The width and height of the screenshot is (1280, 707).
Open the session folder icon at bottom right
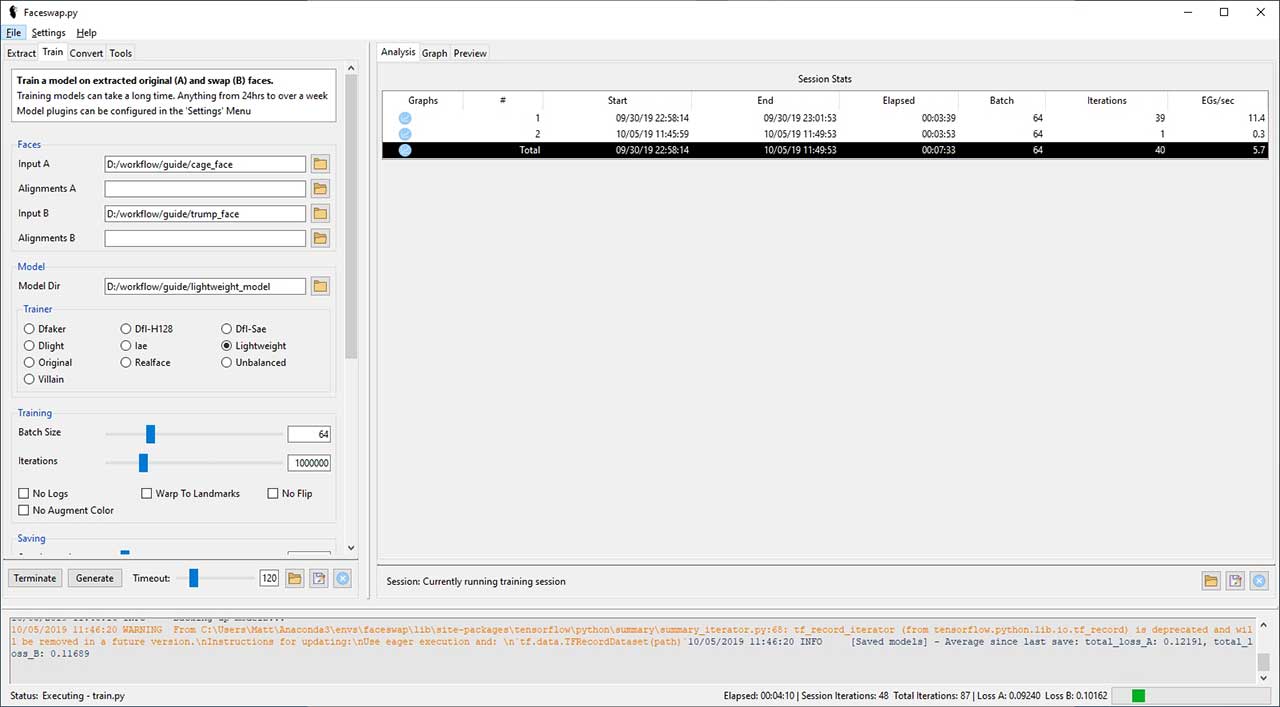(1210, 581)
